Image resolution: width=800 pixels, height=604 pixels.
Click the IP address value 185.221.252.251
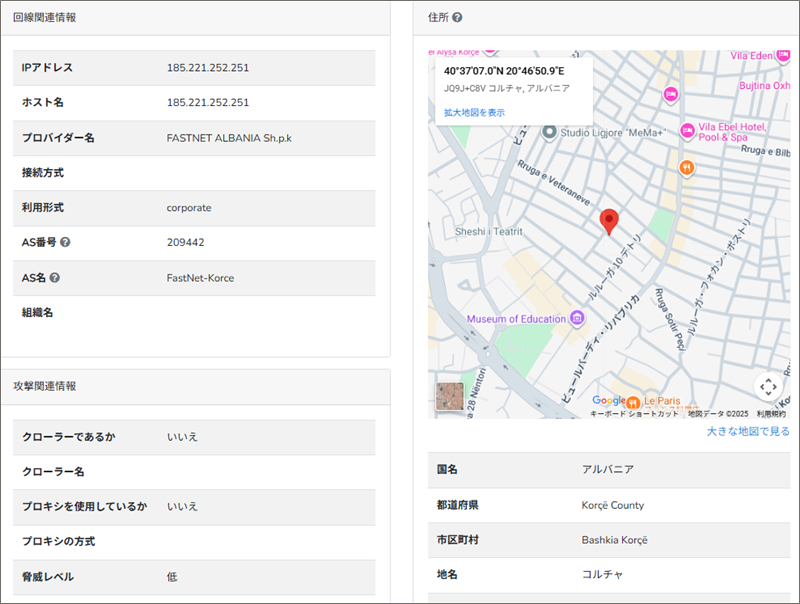[208, 68]
